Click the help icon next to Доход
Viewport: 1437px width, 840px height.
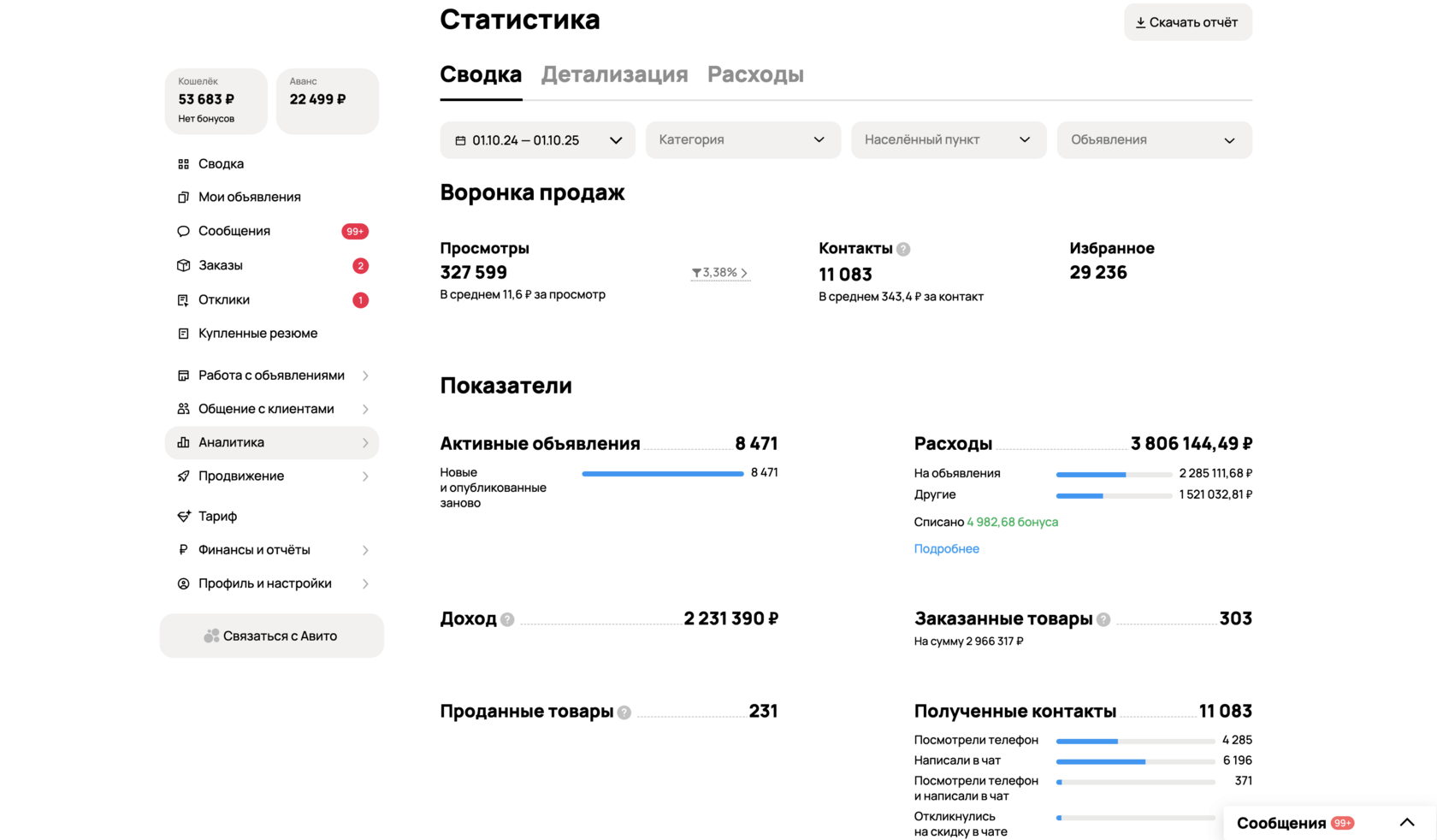point(507,619)
